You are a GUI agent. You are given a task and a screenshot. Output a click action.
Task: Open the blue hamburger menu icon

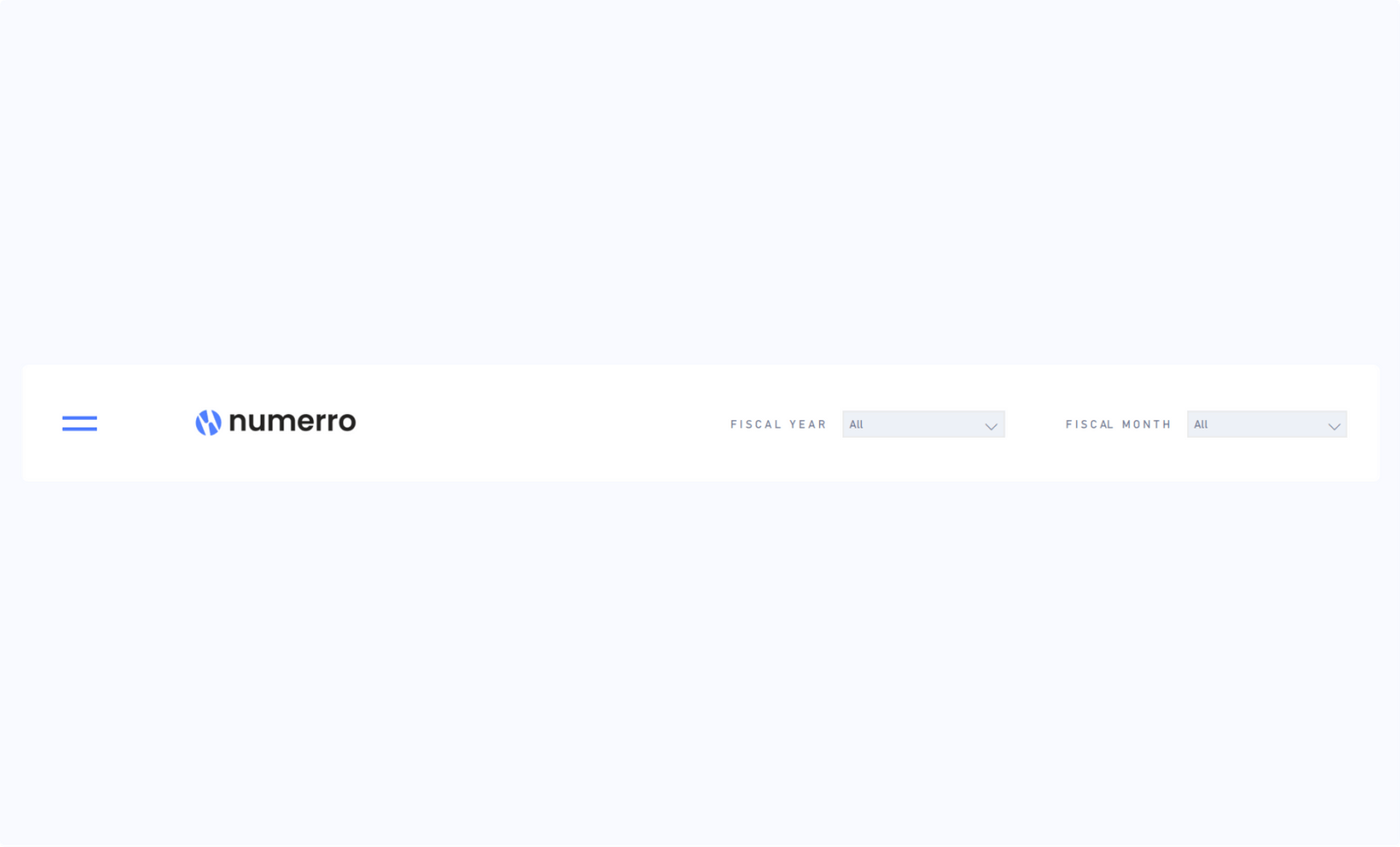[x=80, y=423]
